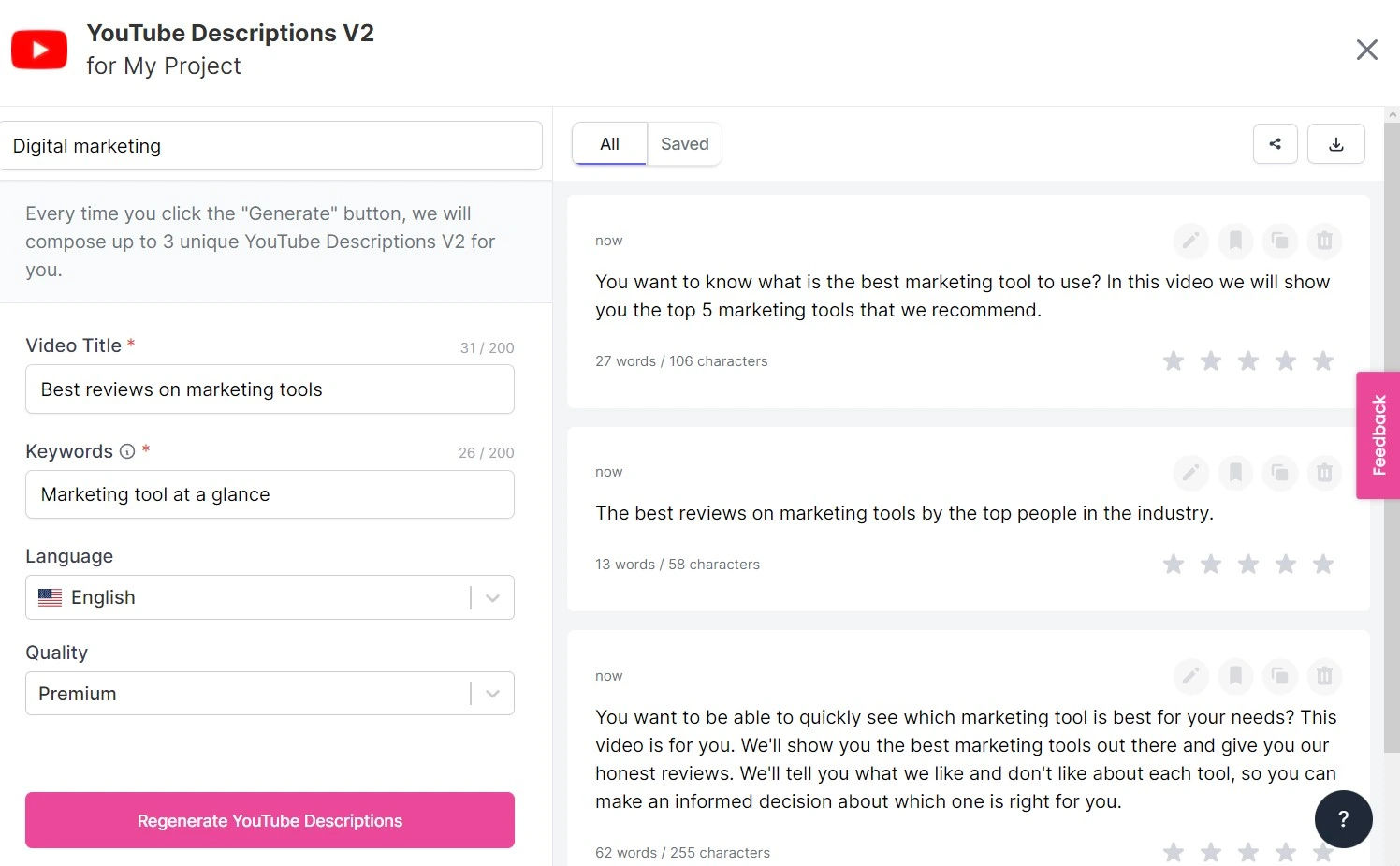Delete the top 5 marketing tools description
1400x866 pixels.
pyautogui.click(x=1324, y=241)
